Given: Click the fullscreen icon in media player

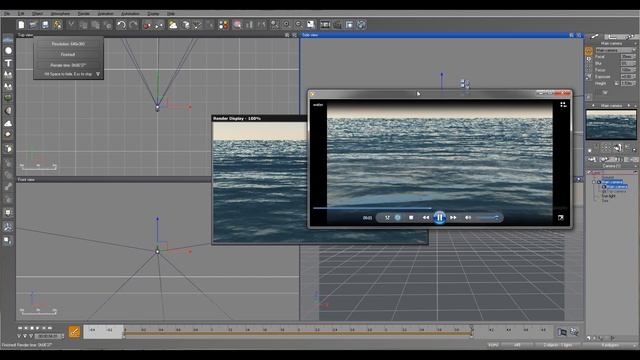Looking at the screenshot, I should (561, 218).
